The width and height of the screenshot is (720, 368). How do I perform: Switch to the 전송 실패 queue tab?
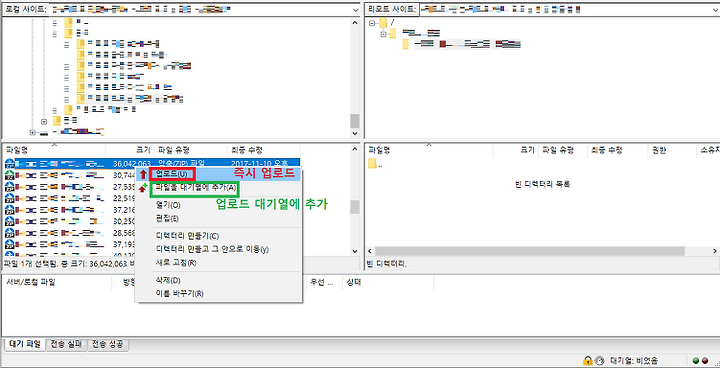pyautogui.click(x=67, y=344)
